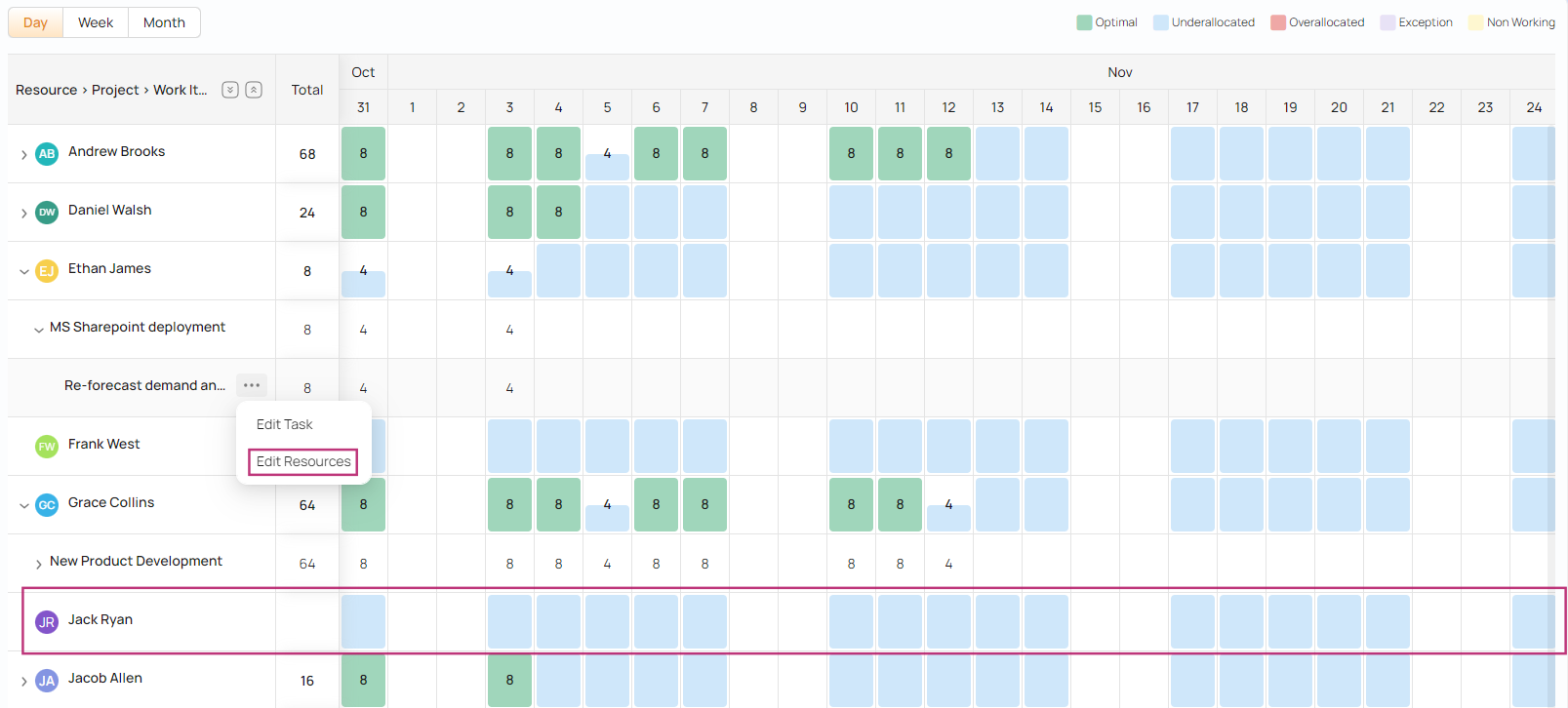1568x708 pixels.
Task: Switch to Week view
Action: pyautogui.click(x=96, y=22)
